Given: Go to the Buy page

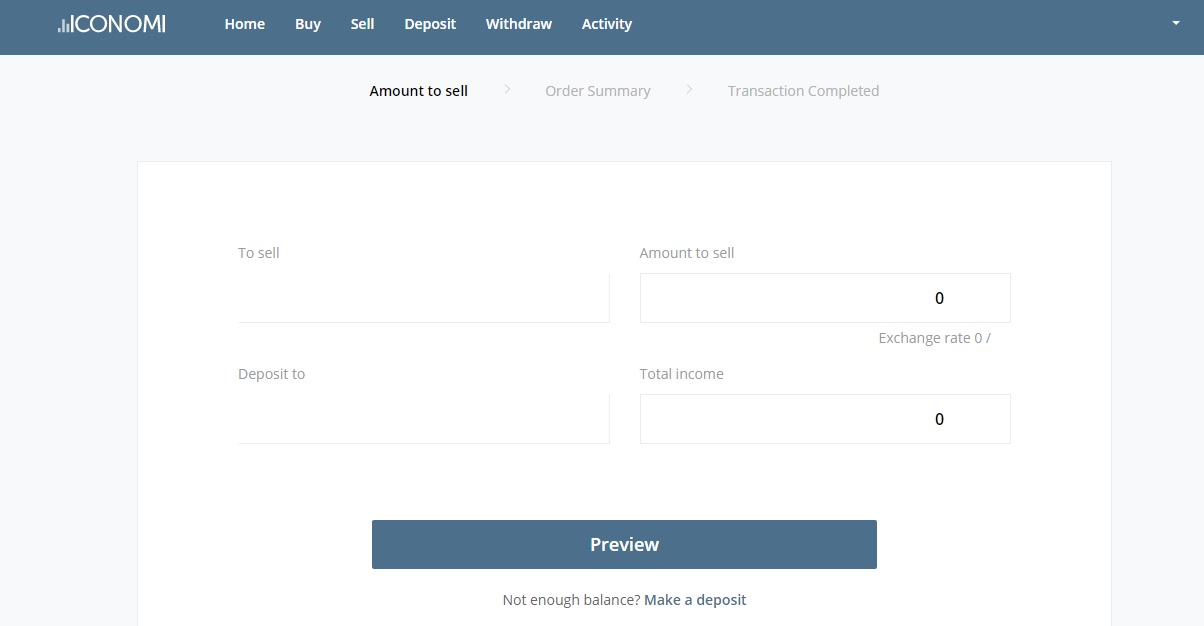Looking at the screenshot, I should (x=308, y=24).
